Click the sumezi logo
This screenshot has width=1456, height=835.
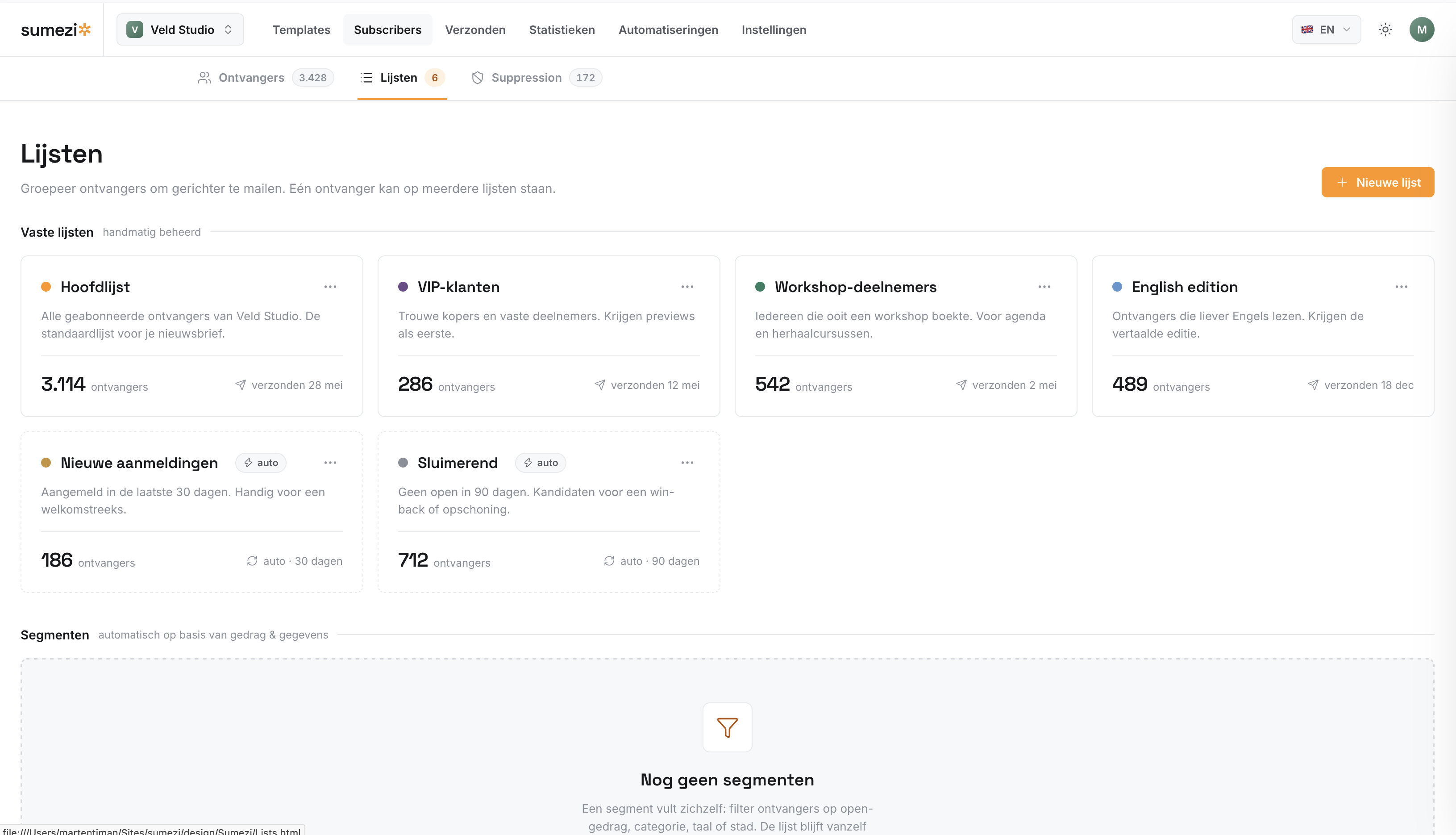[56, 30]
